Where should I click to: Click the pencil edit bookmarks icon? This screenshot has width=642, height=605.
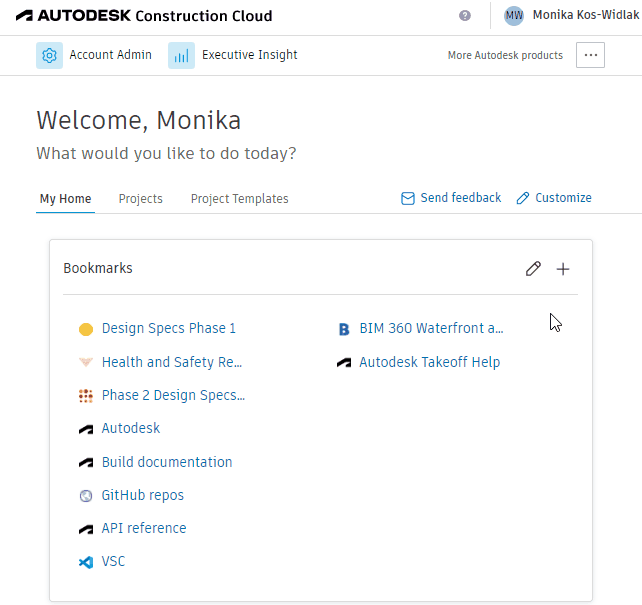coord(534,269)
